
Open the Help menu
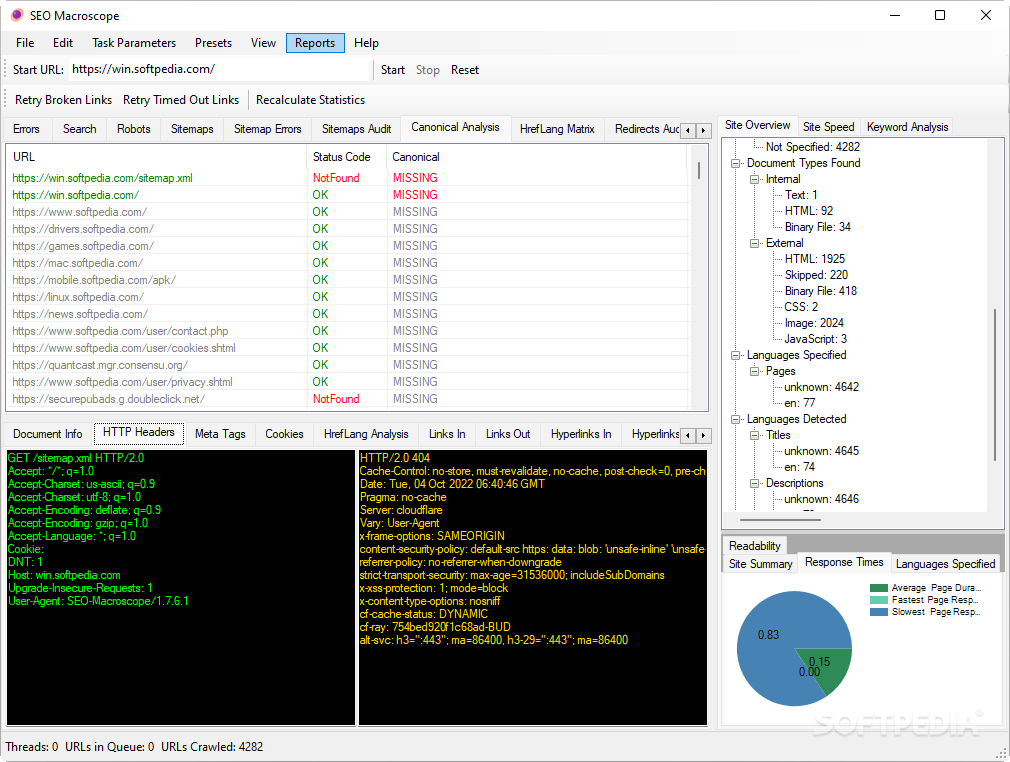tap(366, 43)
